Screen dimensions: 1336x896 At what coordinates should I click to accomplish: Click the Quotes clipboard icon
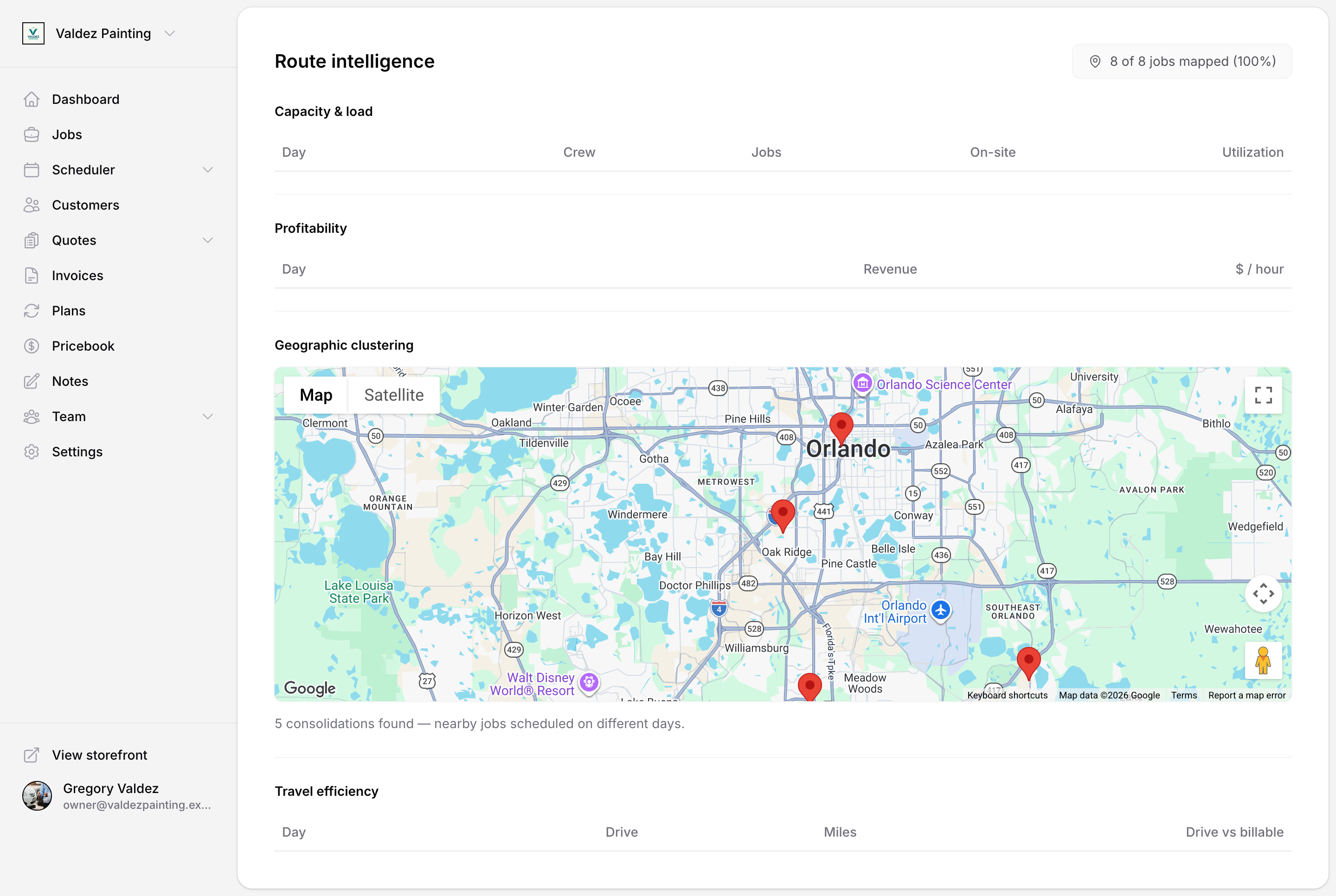32,241
